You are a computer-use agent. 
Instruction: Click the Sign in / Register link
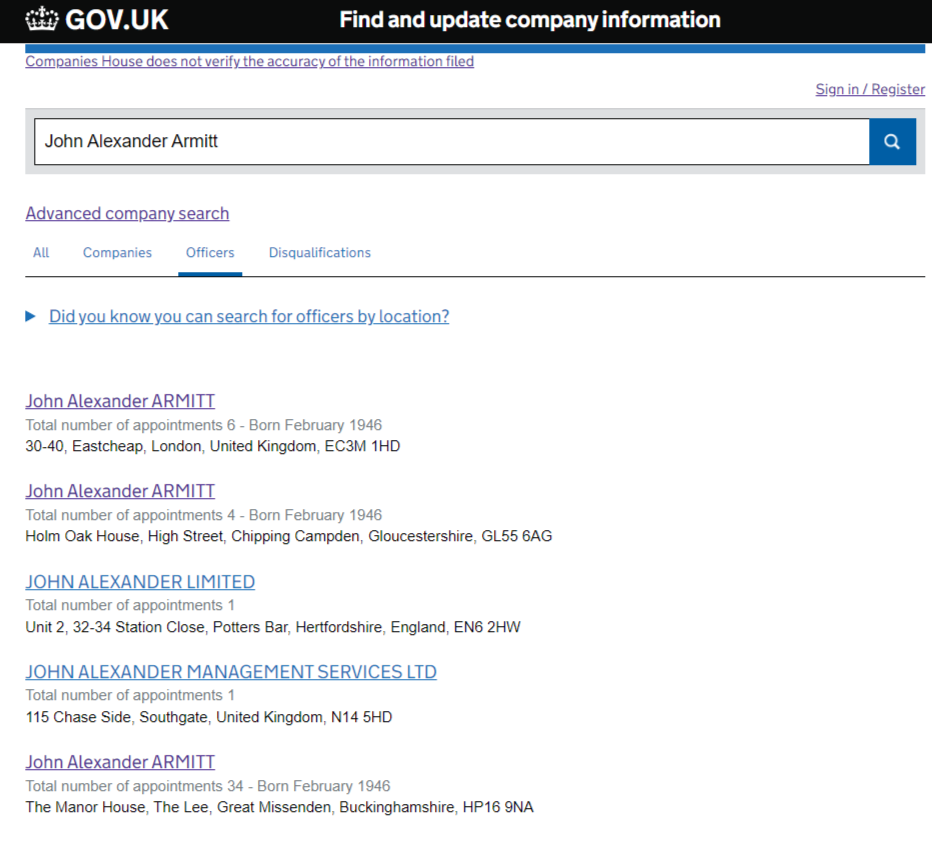(870, 89)
